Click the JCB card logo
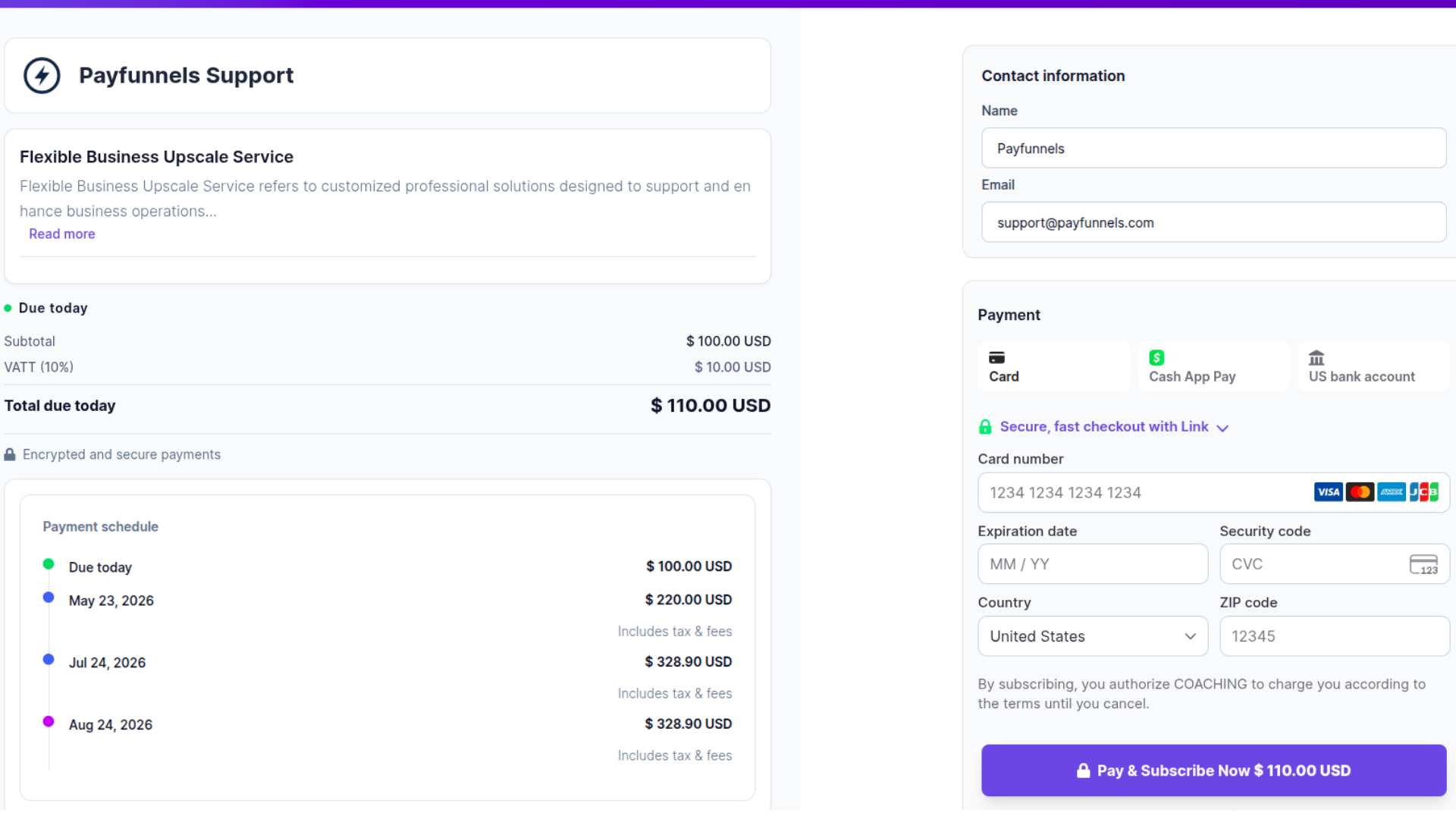The width and height of the screenshot is (1456, 819). tap(1423, 492)
